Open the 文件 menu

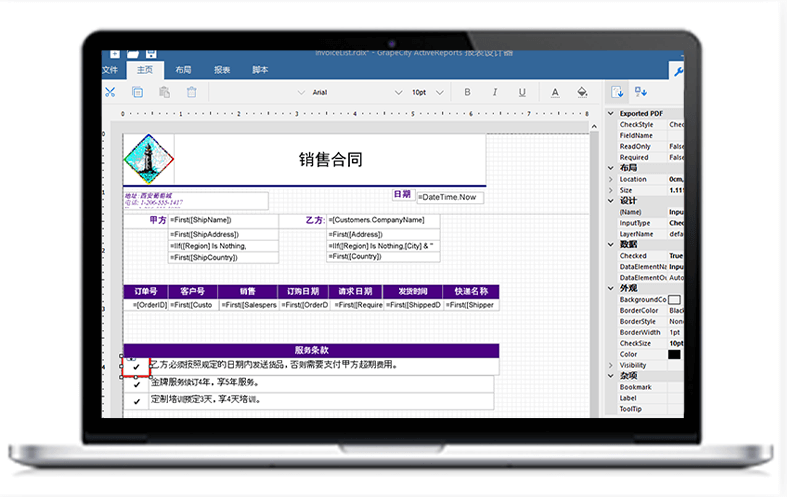(110, 70)
